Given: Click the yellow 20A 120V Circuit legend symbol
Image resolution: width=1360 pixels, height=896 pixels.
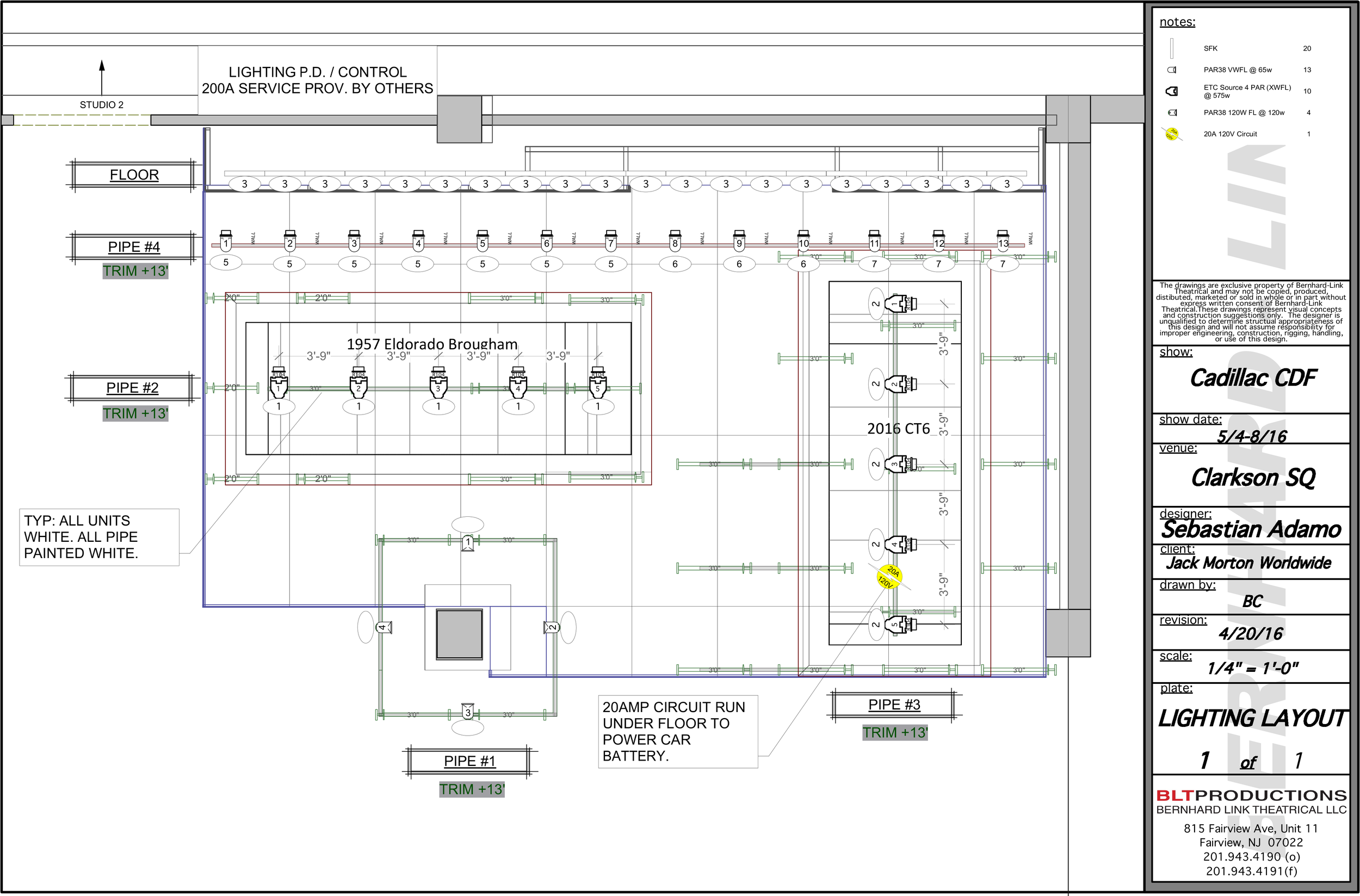Looking at the screenshot, I should (1171, 134).
